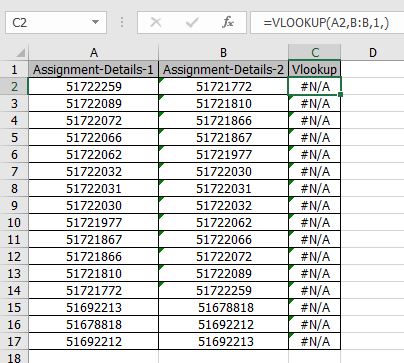404x363 pixels.
Task: Click the Select All corner triangle
Action: tap(21, 53)
